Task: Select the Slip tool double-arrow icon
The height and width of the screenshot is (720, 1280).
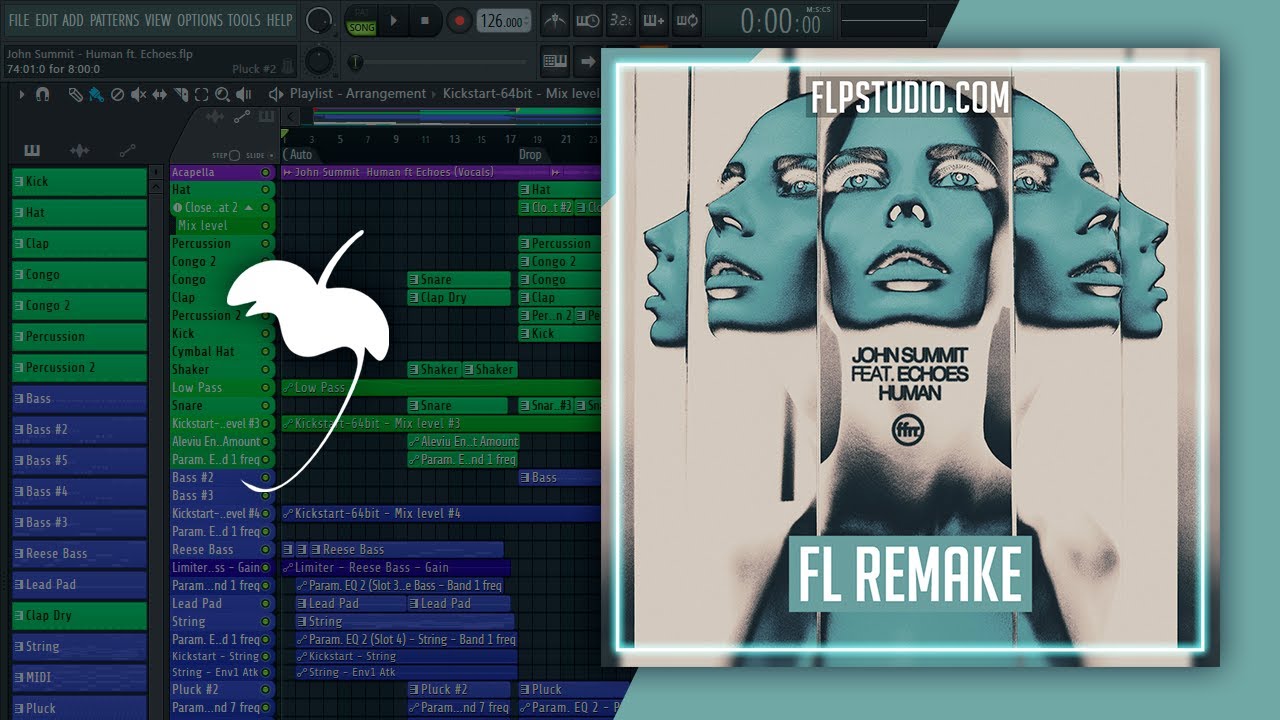Action: (160, 95)
